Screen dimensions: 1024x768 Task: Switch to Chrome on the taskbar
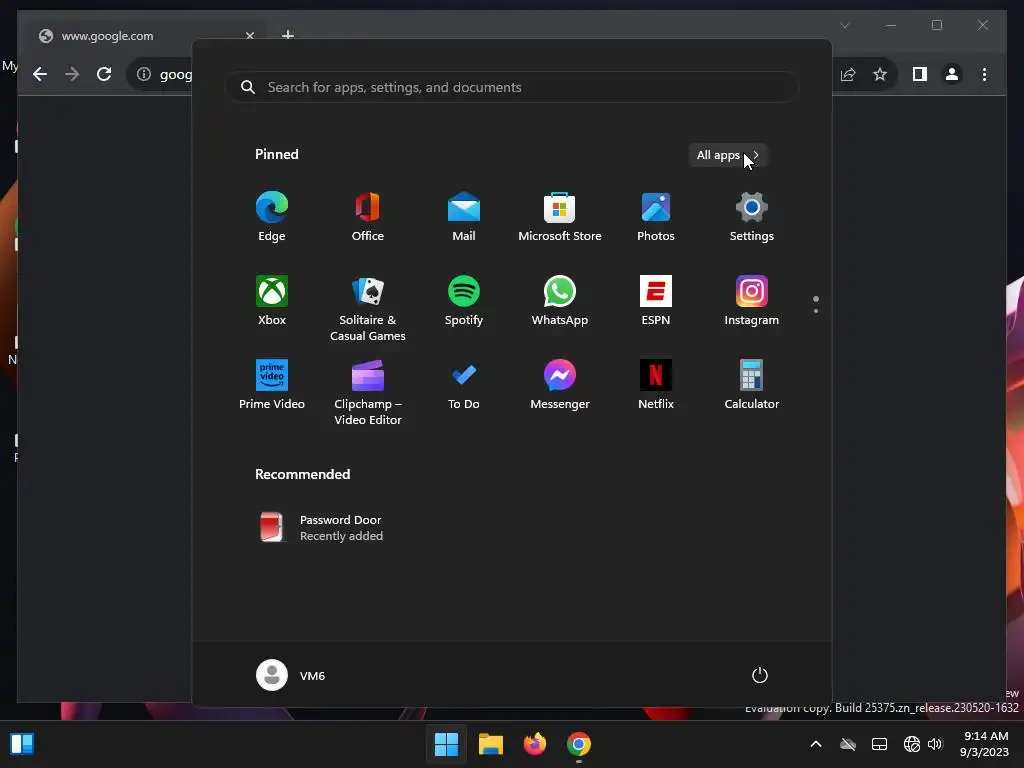pyautogui.click(x=579, y=744)
